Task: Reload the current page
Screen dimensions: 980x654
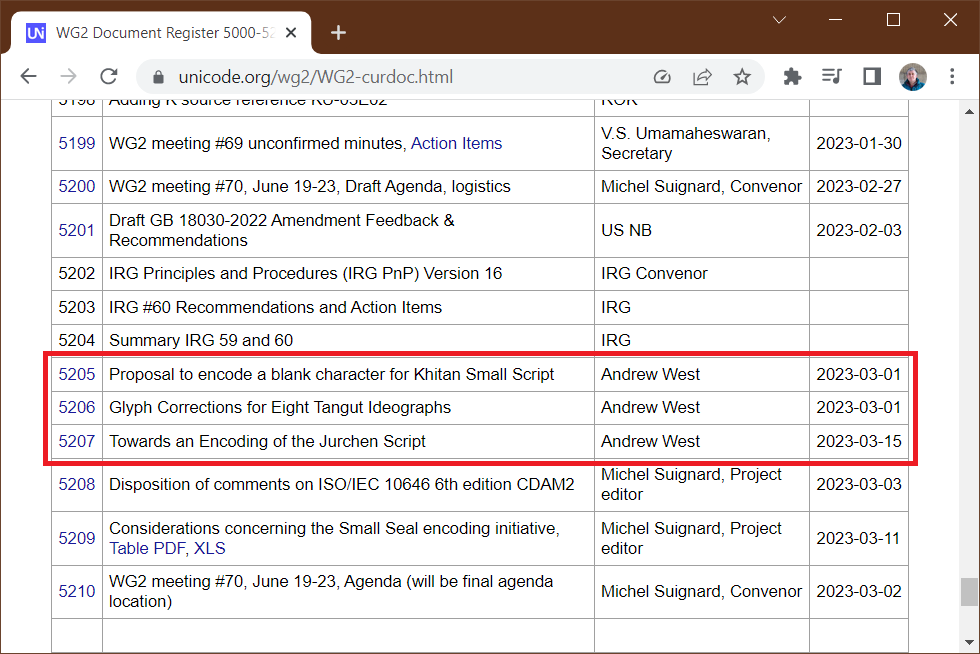Action: [109, 76]
